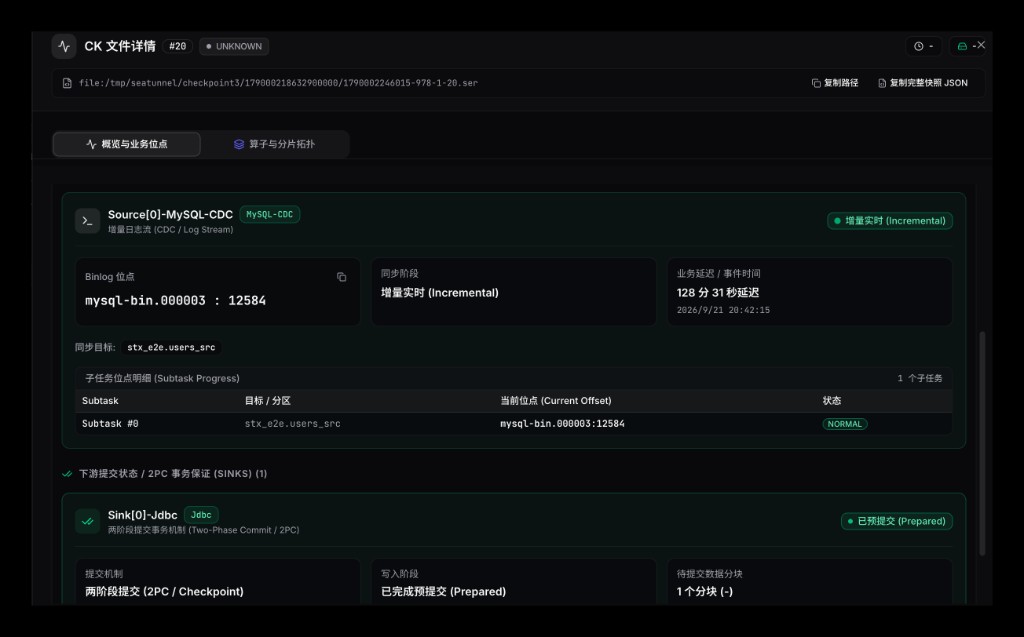Viewport: 1024px width, 637px height.
Task: Click the double-check icon of Sink[0]-Jdbc
Action: [88, 521]
